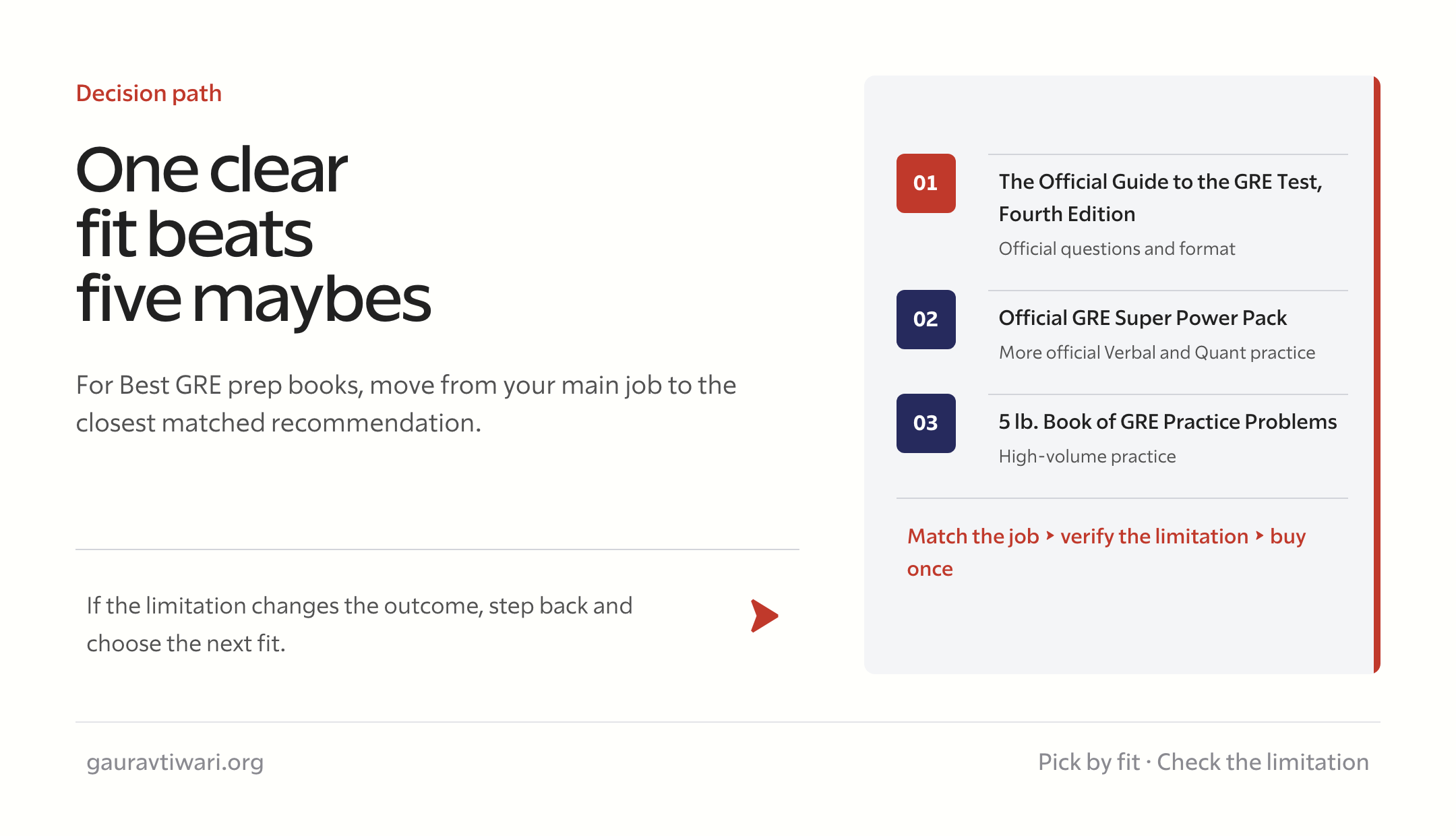Viewport: 1456px width, 836px height.
Task: Select '5 lb. Book of GRE Practice Problems'
Action: tap(1167, 421)
